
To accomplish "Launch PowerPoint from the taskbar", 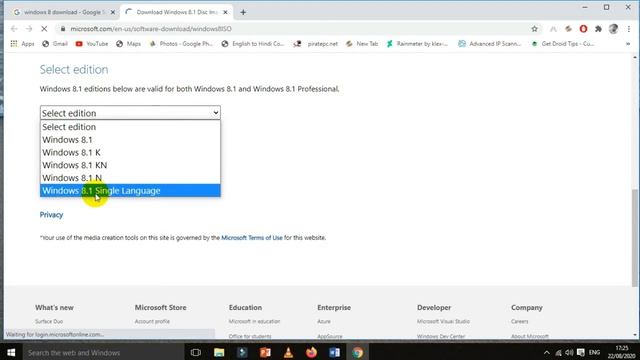I will click(265, 352).
